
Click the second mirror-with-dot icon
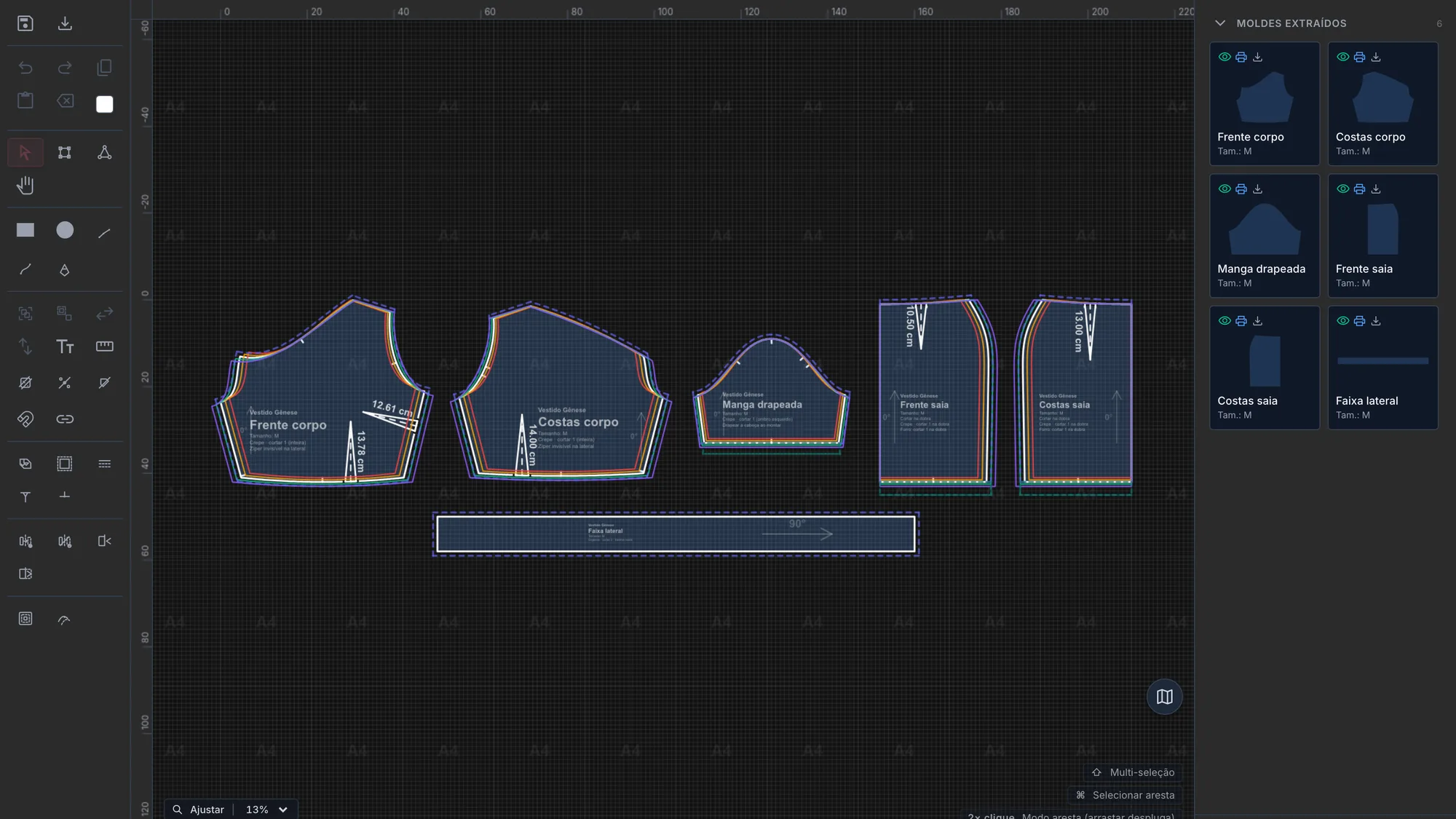[x=65, y=541]
